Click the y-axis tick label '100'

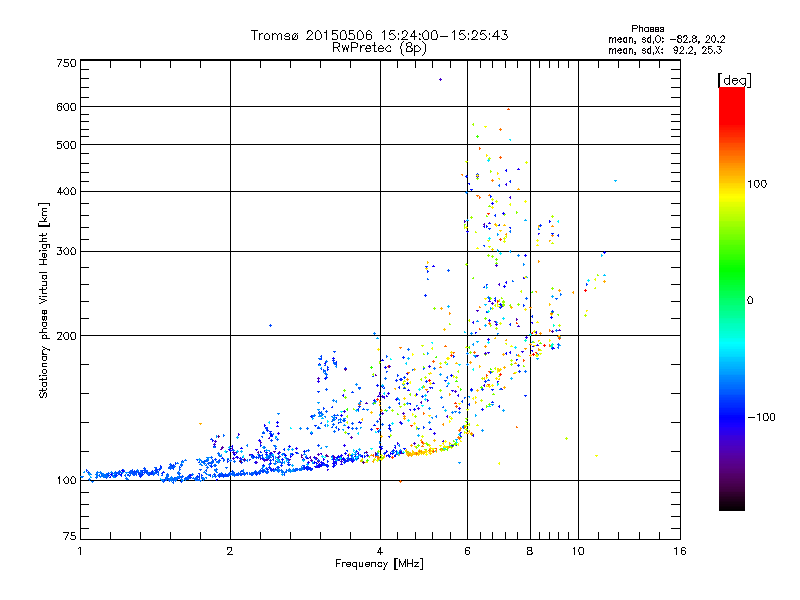pyautogui.click(x=66, y=480)
